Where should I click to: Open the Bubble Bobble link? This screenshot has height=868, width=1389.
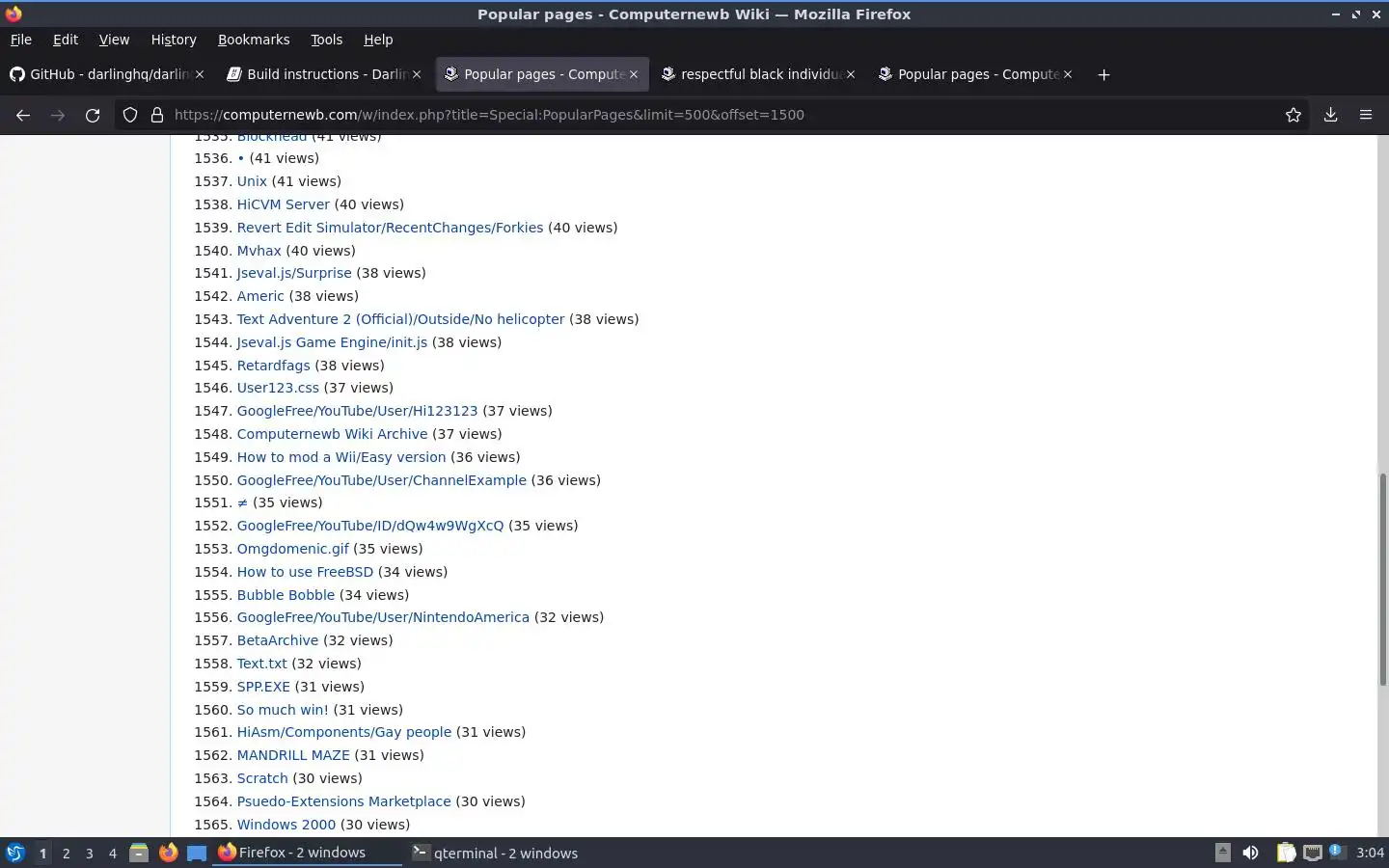click(286, 595)
